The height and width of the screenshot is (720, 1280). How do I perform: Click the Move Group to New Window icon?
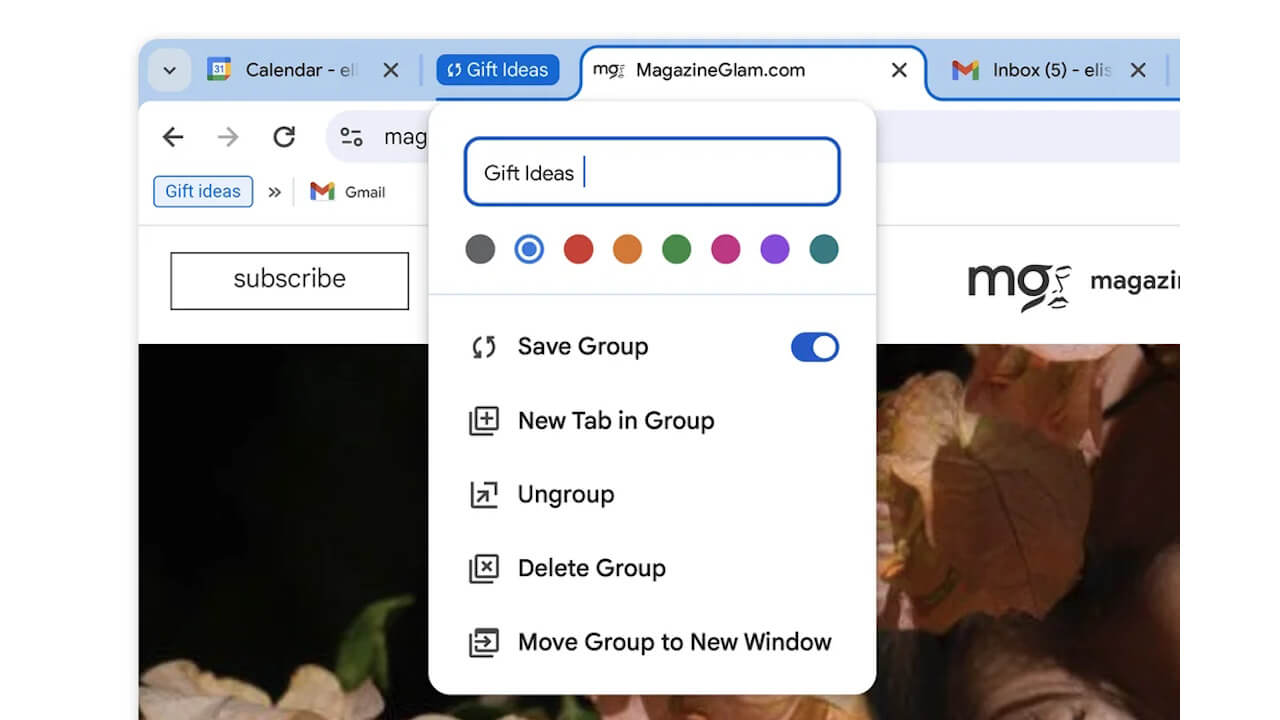(x=484, y=643)
